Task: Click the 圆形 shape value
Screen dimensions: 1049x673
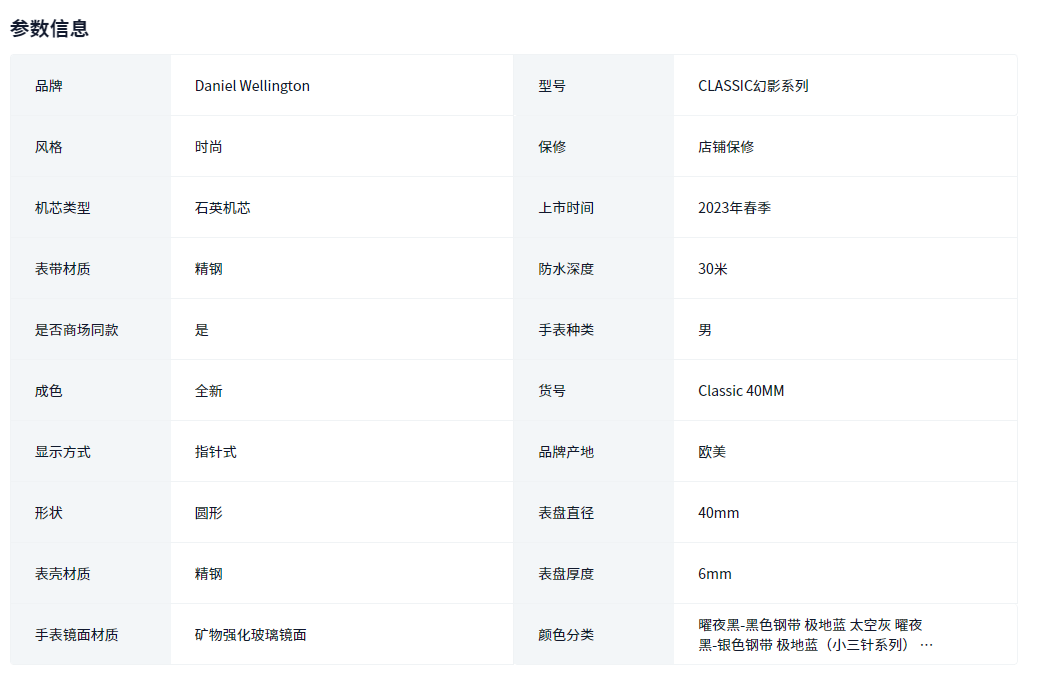Action: (x=209, y=512)
